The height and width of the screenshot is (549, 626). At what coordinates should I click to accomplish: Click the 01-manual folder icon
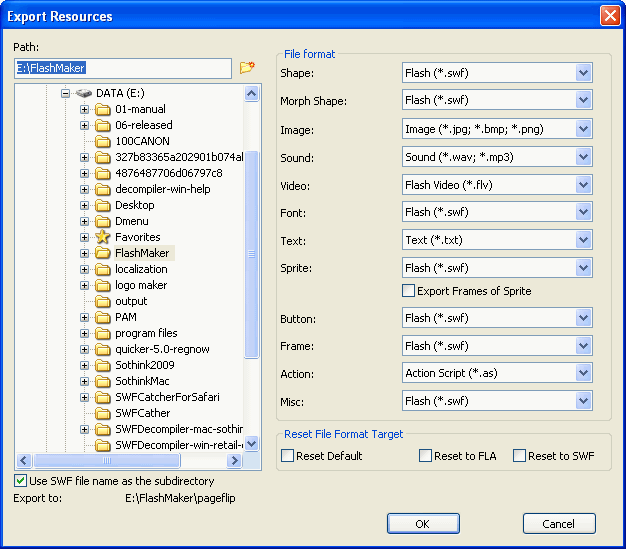click(103, 109)
